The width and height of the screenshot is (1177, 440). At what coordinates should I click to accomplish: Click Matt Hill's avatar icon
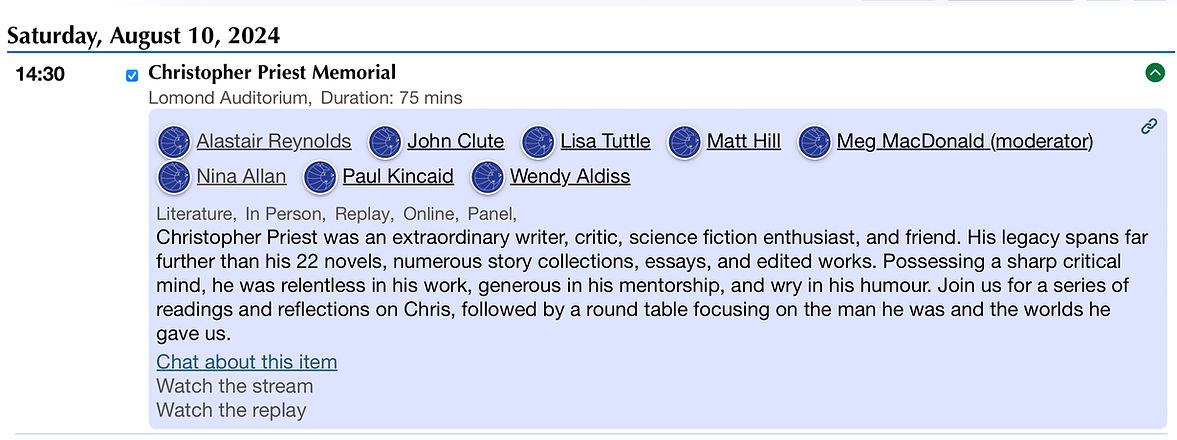(x=684, y=142)
